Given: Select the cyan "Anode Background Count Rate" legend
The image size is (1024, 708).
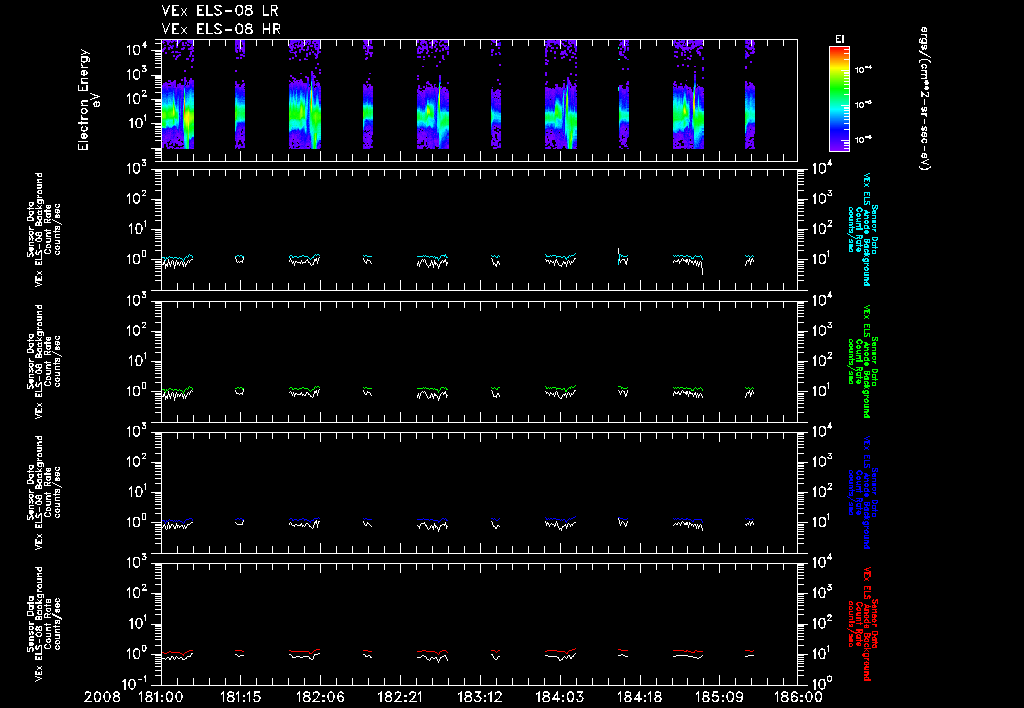Looking at the screenshot, I should [863, 229].
